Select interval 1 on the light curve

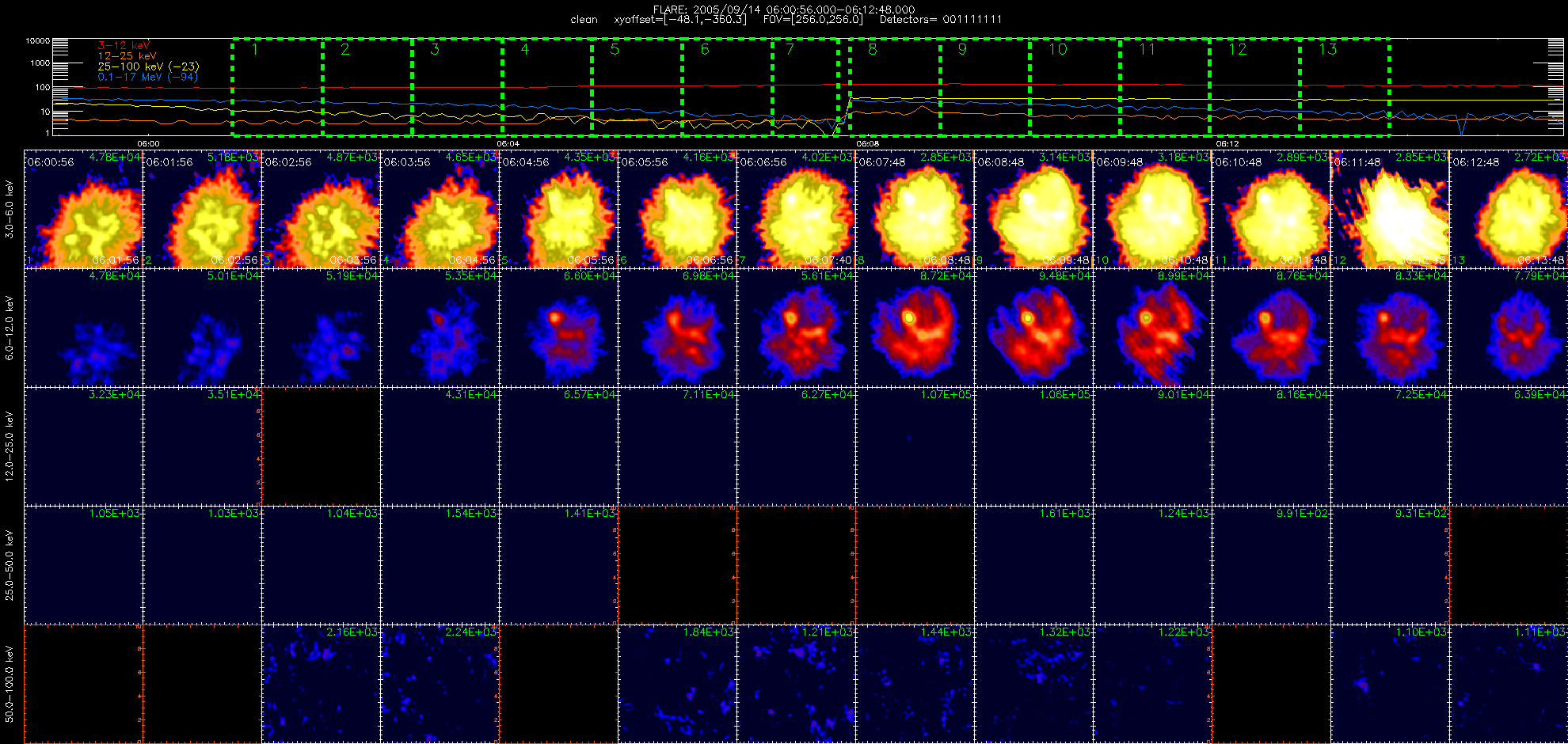pyautogui.click(x=277, y=87)
